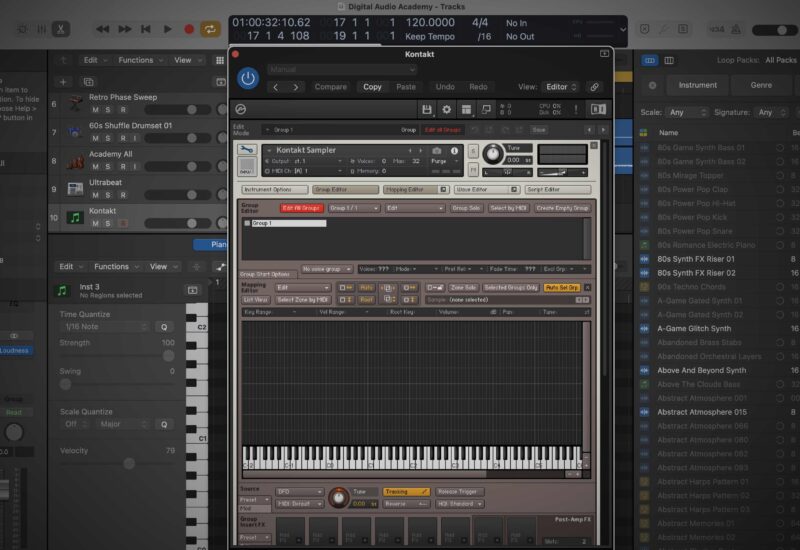Select the Ultrabeat track icon
Viewport: 800px width, 550px height.
coord(75,189)
